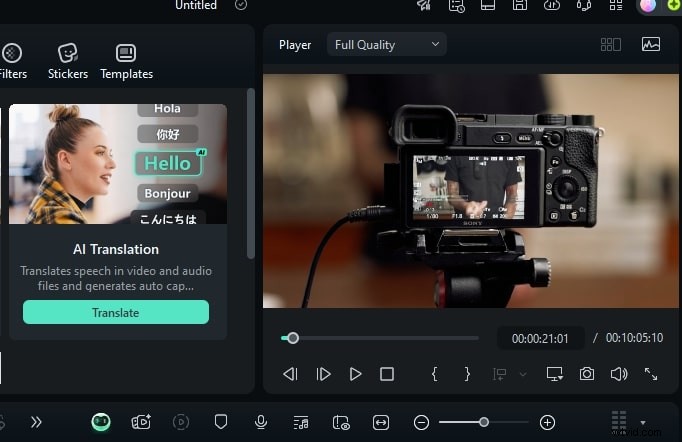
Task: Open the video scopes waveform icon
Action: pos(651,44)
